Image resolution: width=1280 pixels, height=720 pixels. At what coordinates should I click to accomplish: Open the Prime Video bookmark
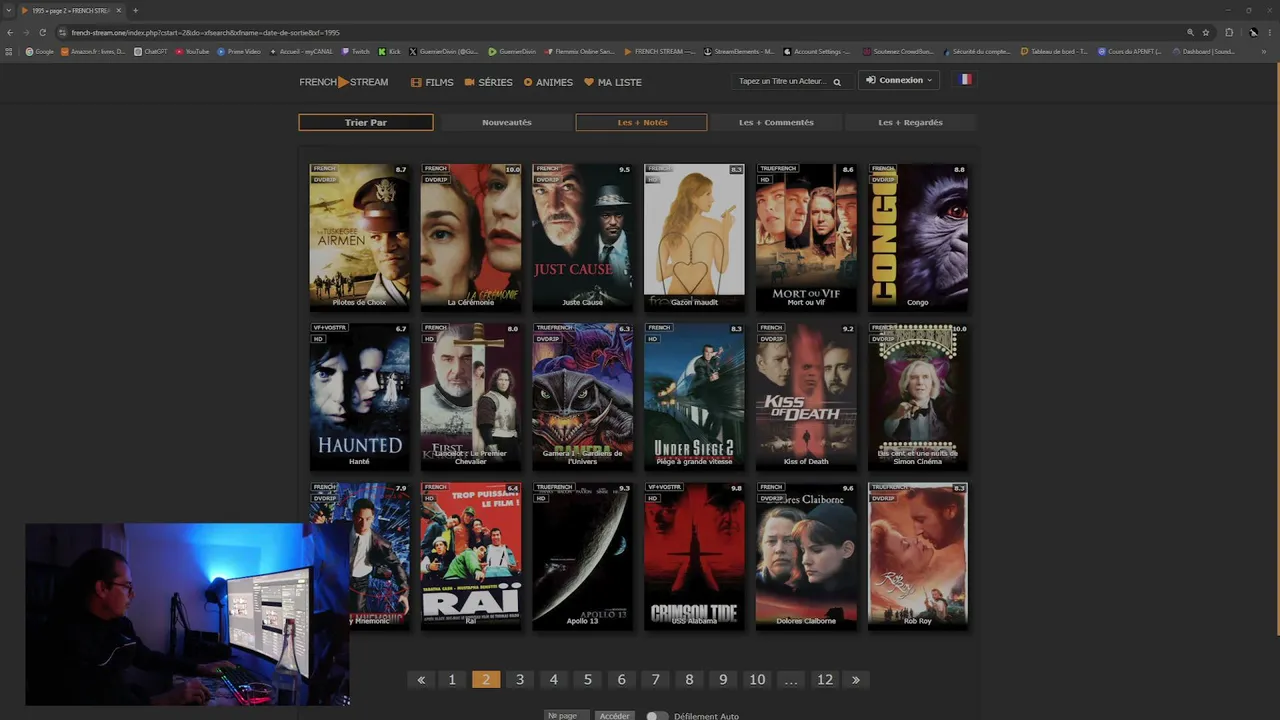tap(239, 51)
